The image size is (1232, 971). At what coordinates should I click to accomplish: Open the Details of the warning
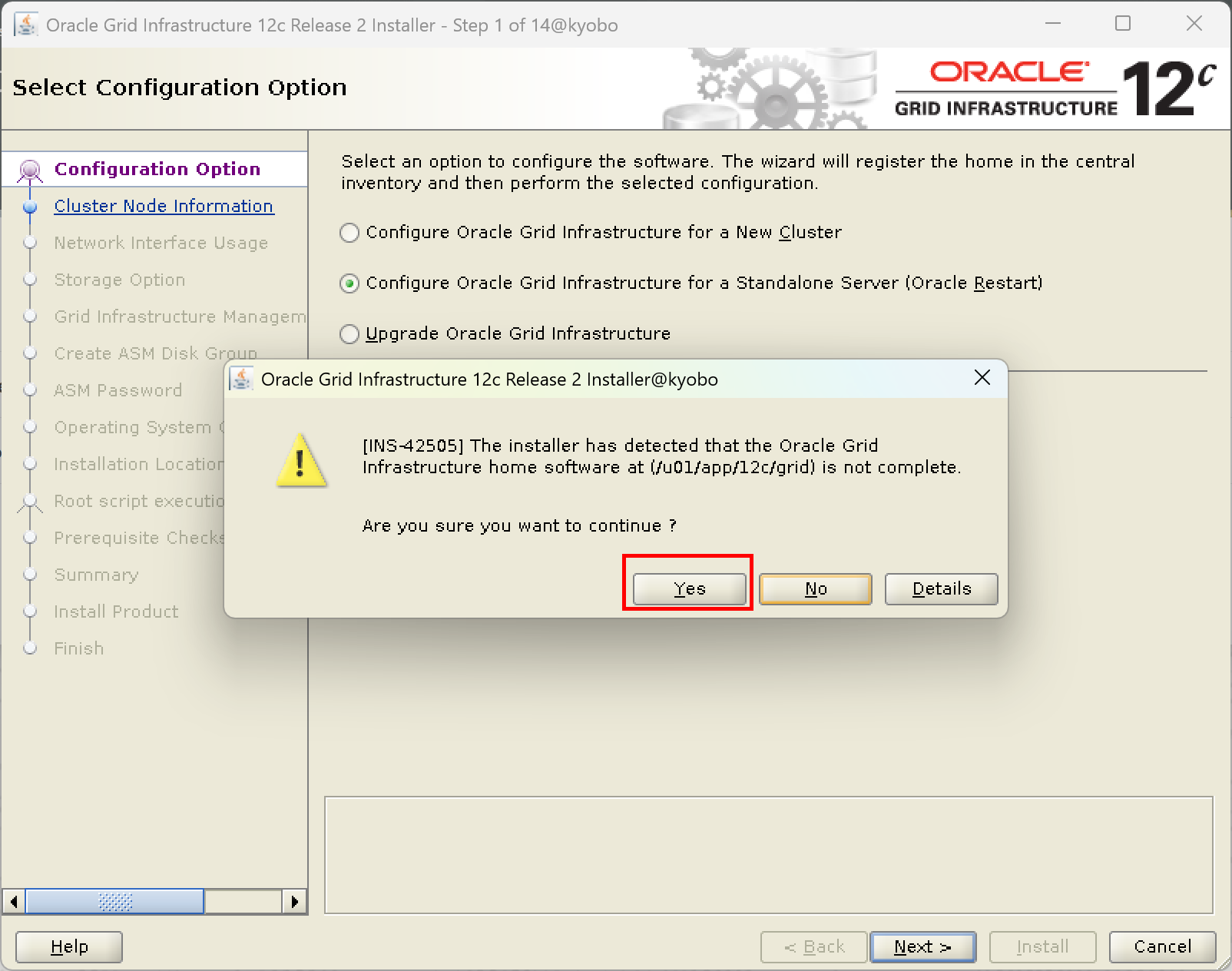[941, 589]
